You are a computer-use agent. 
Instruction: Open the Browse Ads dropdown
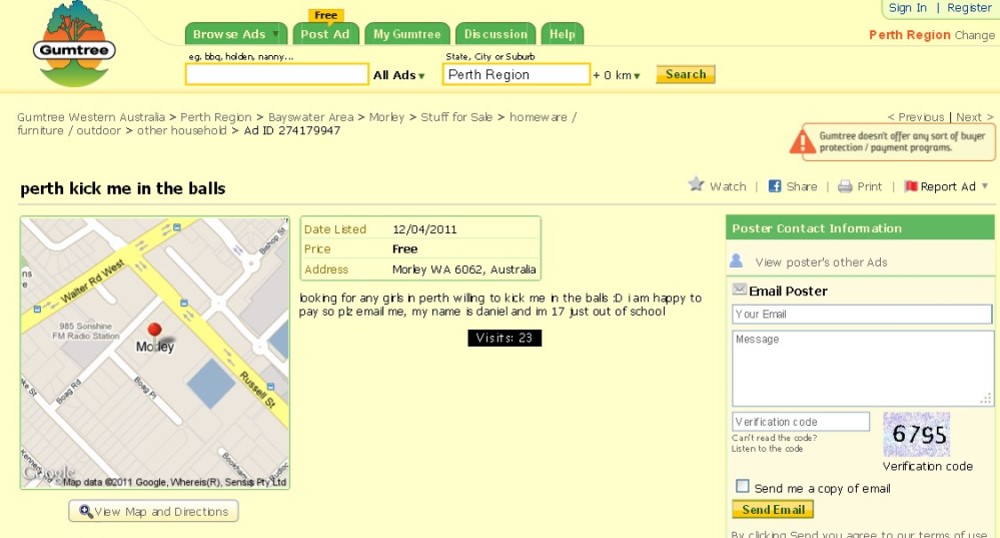235,34
